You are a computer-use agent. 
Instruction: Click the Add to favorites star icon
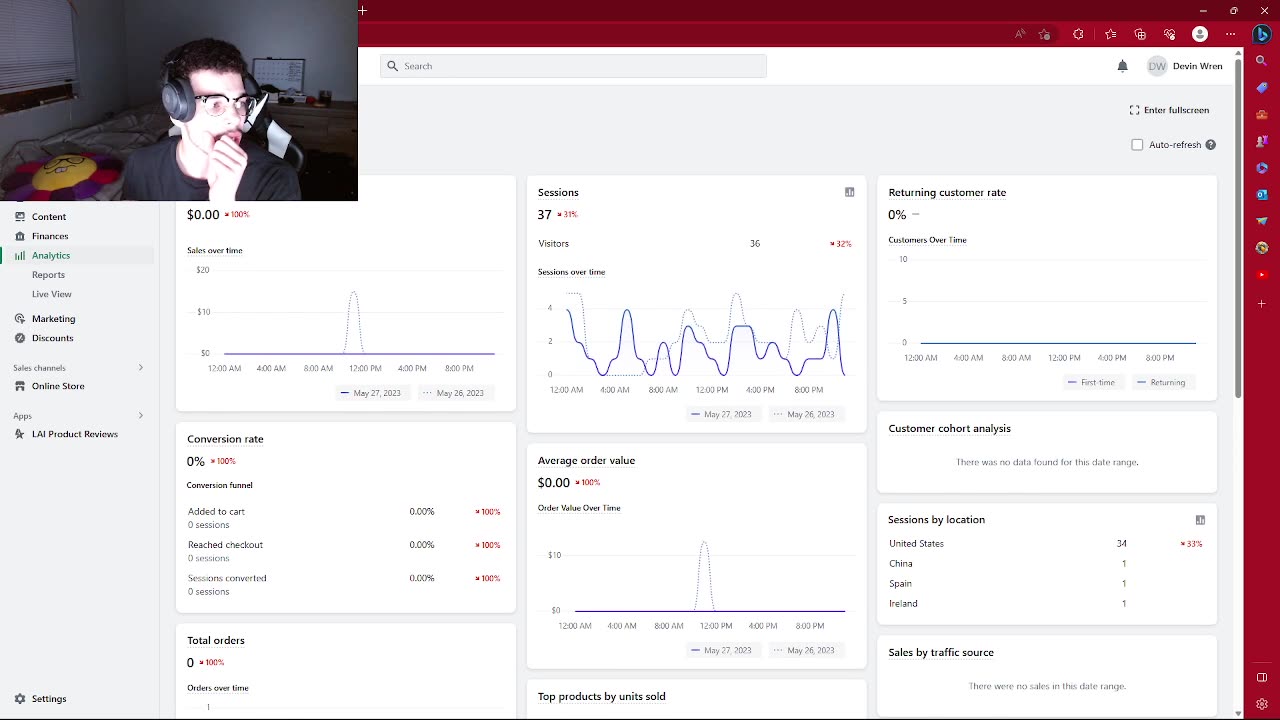coord(1044,34)
